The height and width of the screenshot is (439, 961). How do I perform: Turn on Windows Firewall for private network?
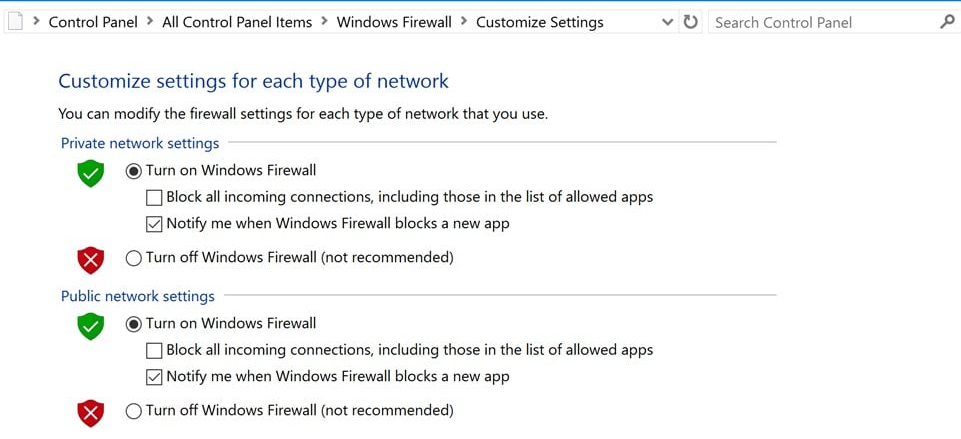(x=134, y=171)
